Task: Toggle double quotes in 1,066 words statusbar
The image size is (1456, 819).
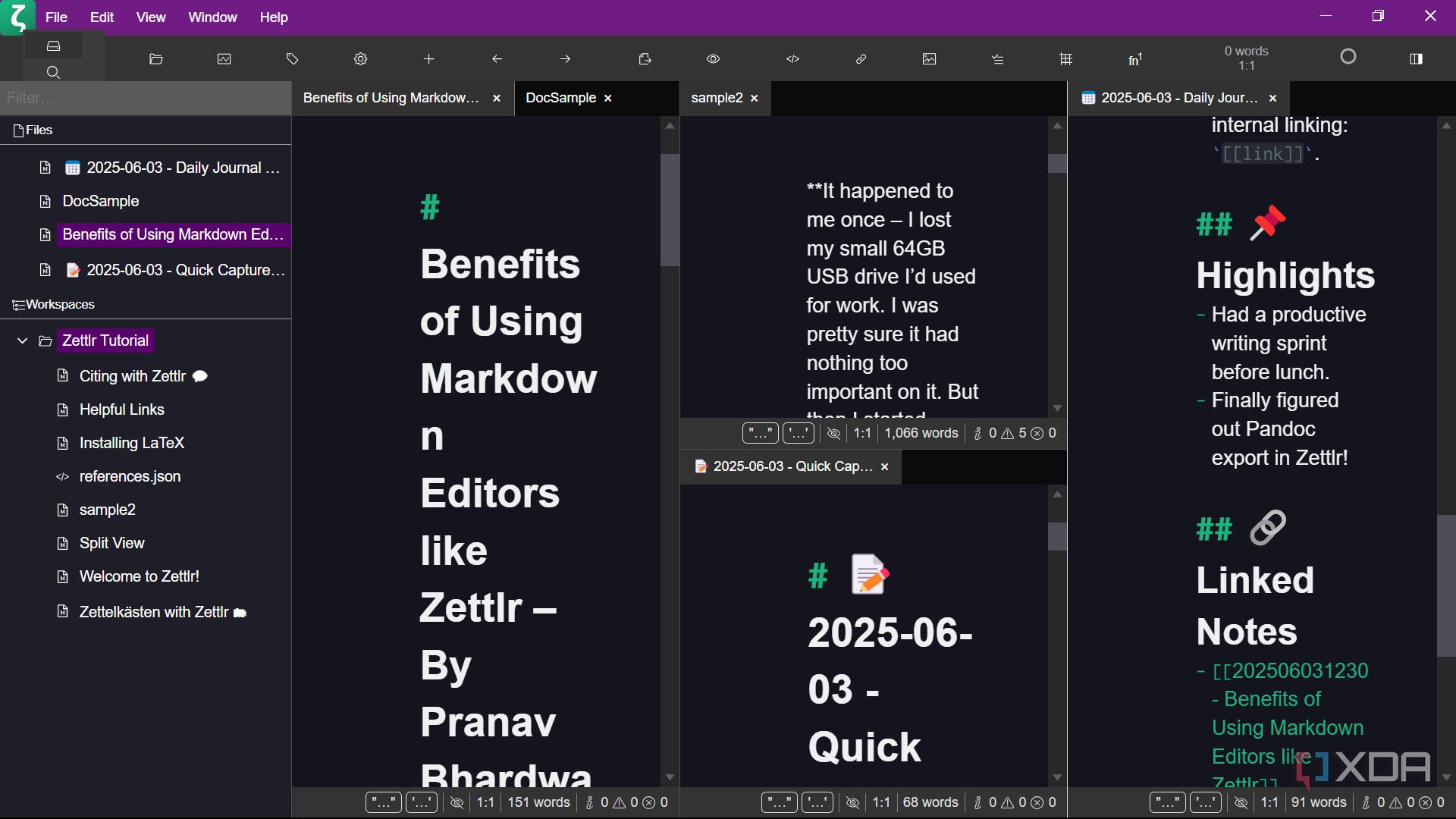Action: click(761, 433)
